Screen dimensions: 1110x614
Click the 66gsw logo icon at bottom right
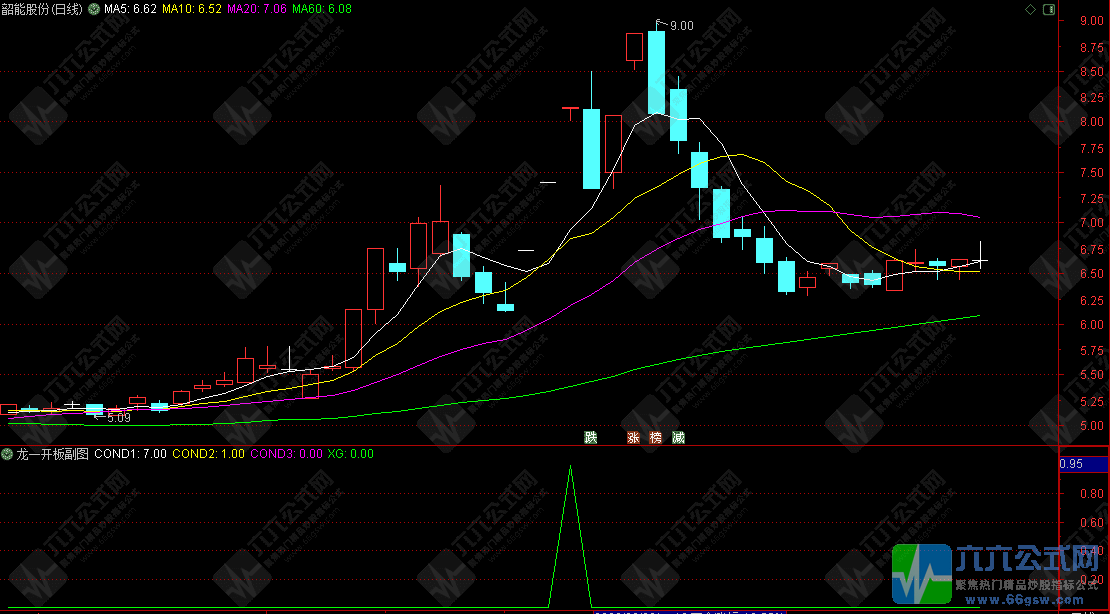921,574
